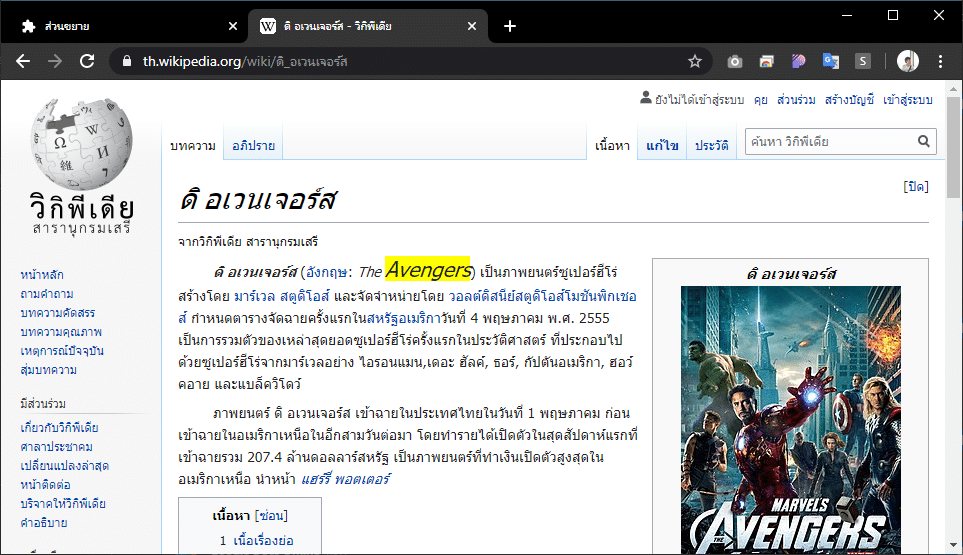Screen dimensions: 963x555
Task: Dismiss notice with [ปิด] link
Action: point(916,187)
